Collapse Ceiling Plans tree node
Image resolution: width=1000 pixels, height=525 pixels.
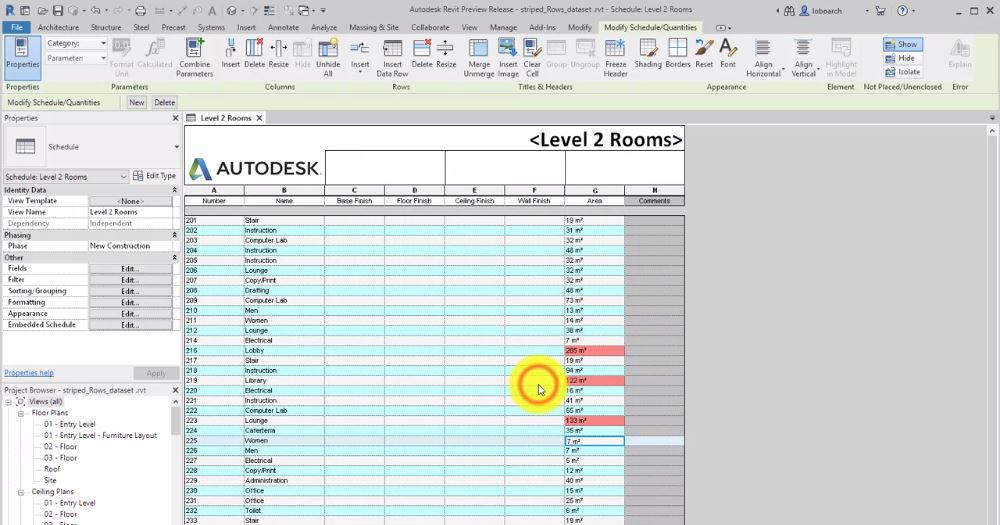tap(20, 492)
